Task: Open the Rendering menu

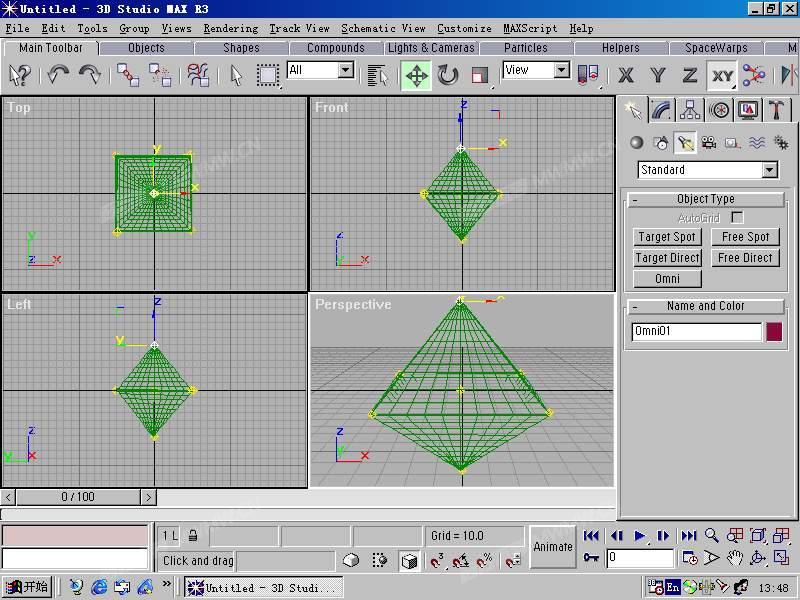Action: [x=231, y=29]
